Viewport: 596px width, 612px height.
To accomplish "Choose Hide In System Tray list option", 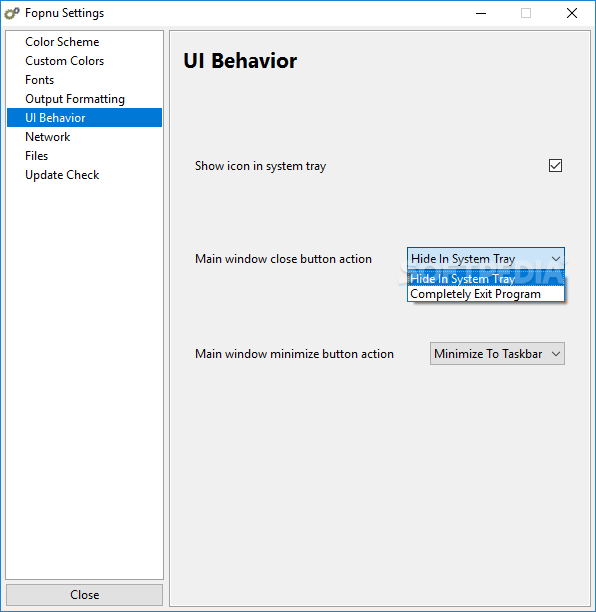I will pyautogui.click(x=486, y=279).
